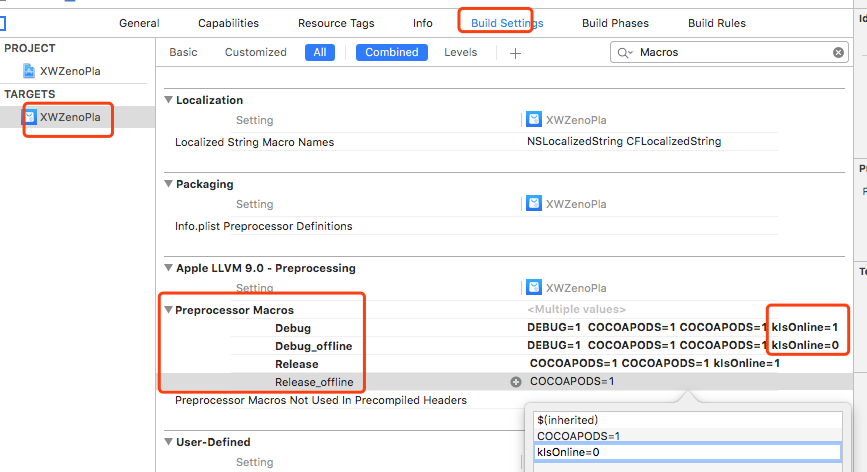The image size is (867, 472).
Task: Select the Release configuration row
Action: pyautogui.click(x=297, y=364)
